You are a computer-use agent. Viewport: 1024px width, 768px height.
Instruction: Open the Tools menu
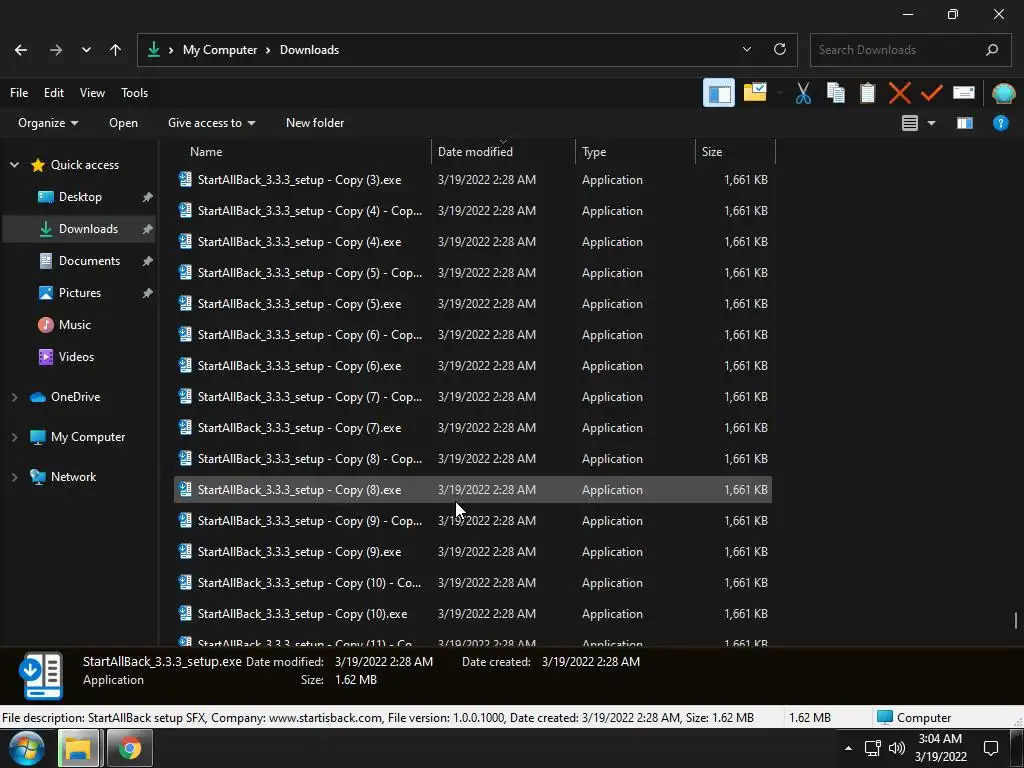[x=135, y=93]
